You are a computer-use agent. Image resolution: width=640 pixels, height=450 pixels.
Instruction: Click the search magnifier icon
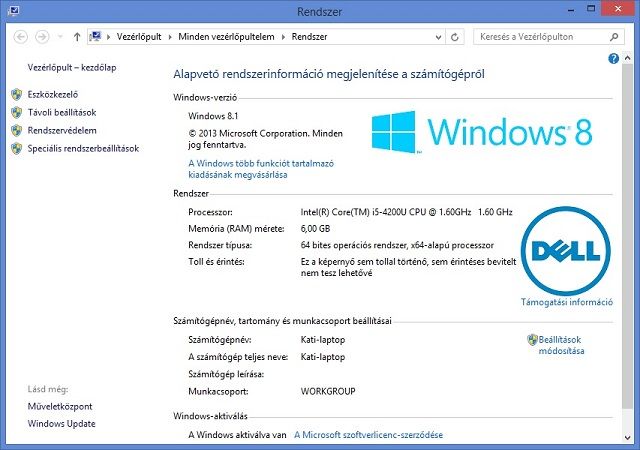pos(614,37)
